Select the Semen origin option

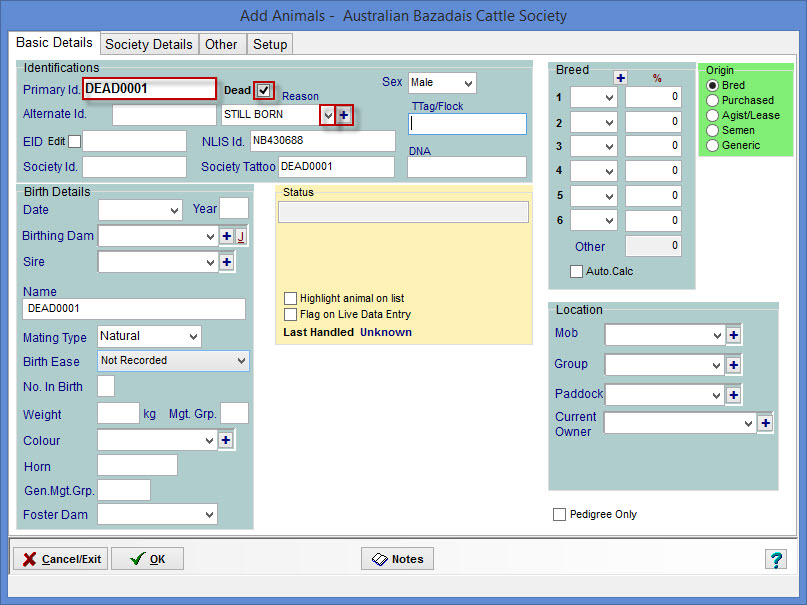(712, 130)
